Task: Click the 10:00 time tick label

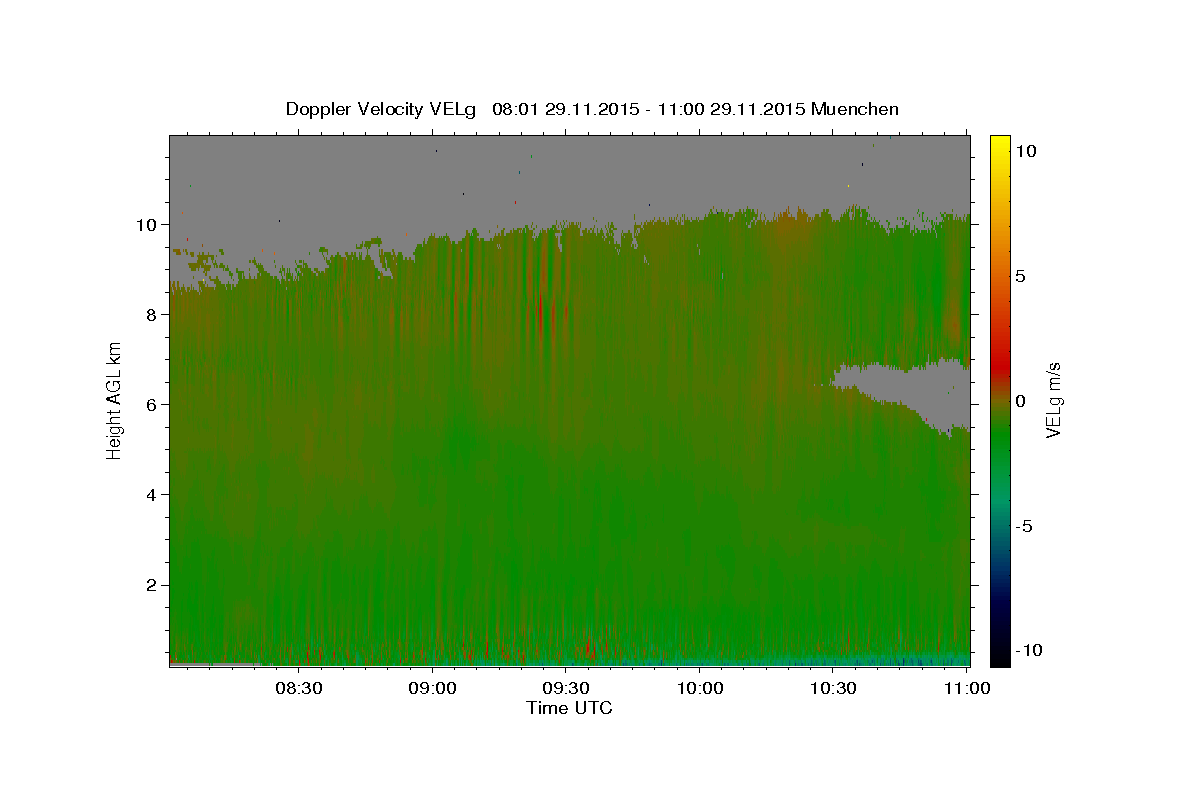Action: (x=699, y=688)
